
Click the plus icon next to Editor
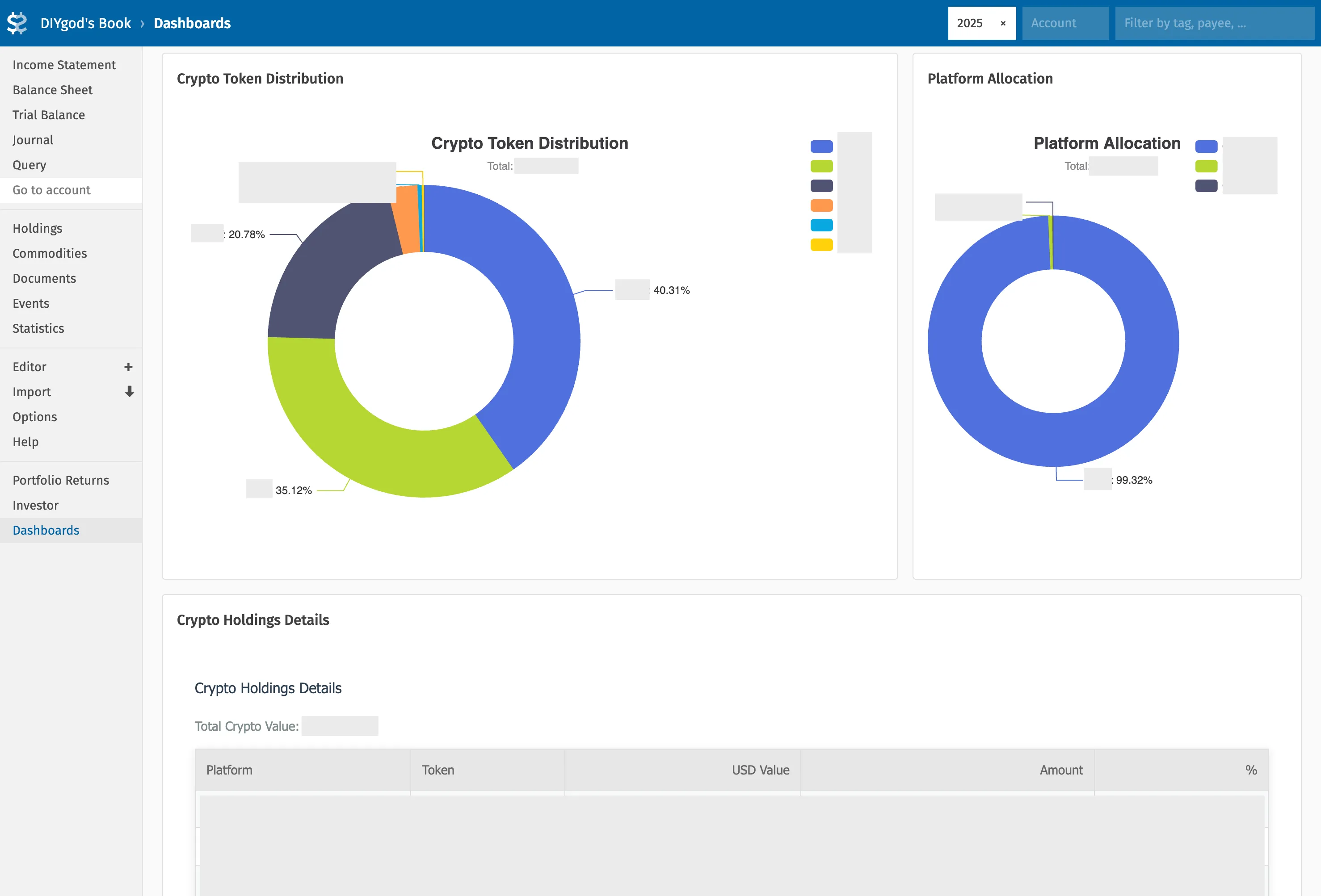[128, 367]
